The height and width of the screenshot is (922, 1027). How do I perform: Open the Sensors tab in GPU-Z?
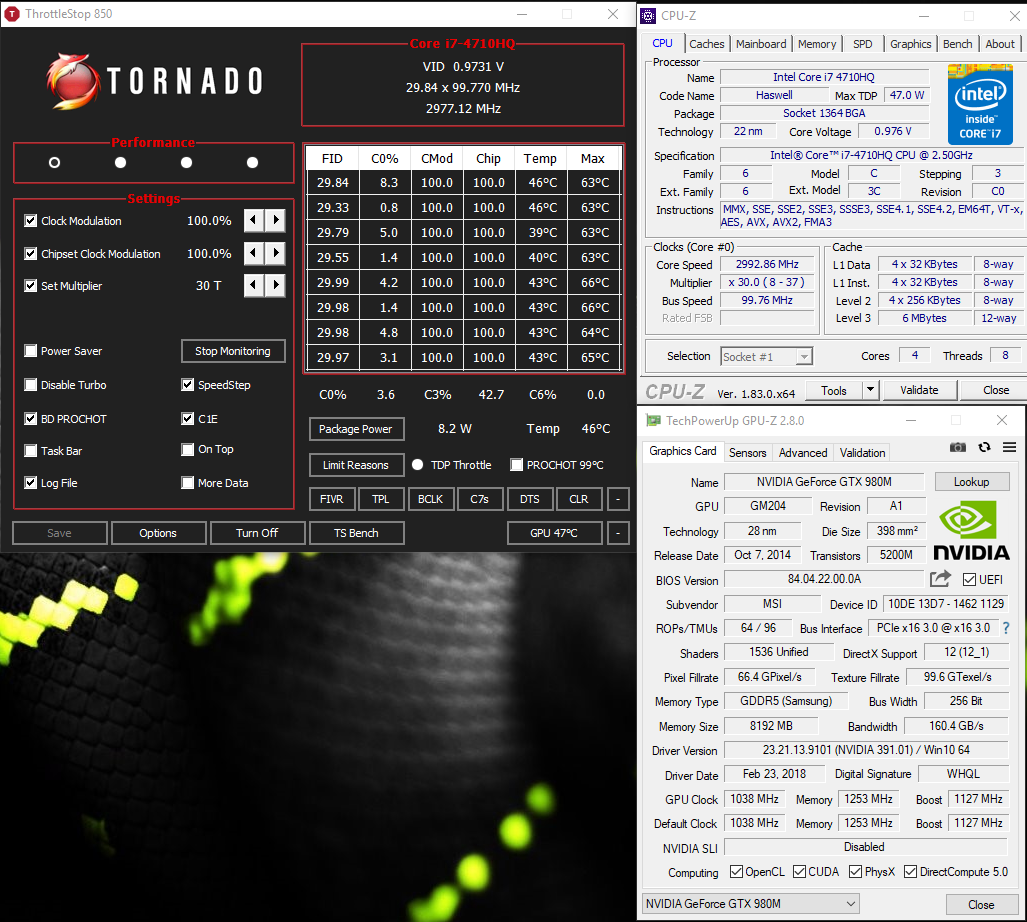(747, 452)
